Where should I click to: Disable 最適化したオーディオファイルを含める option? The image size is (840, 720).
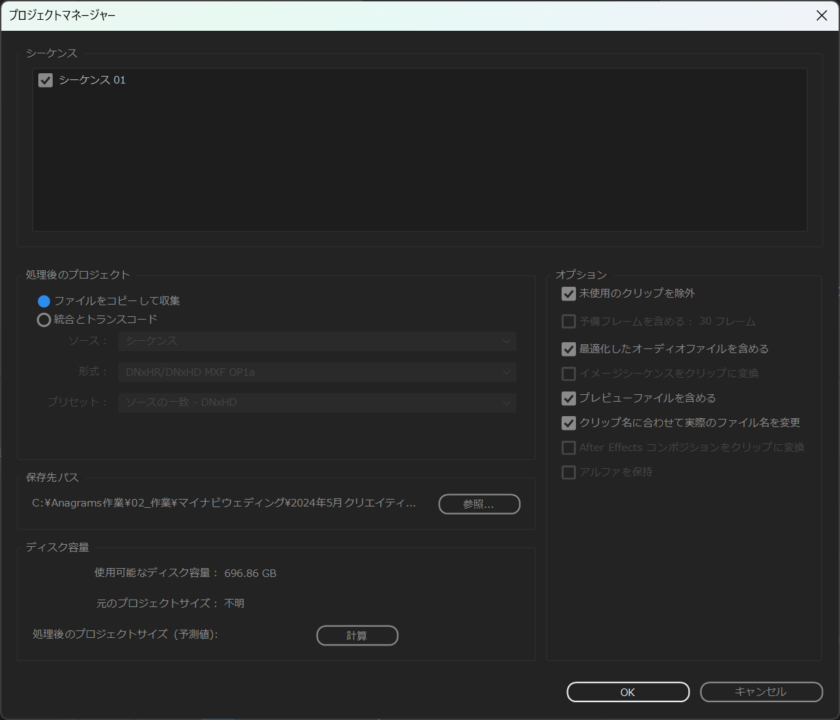point(569,349)
